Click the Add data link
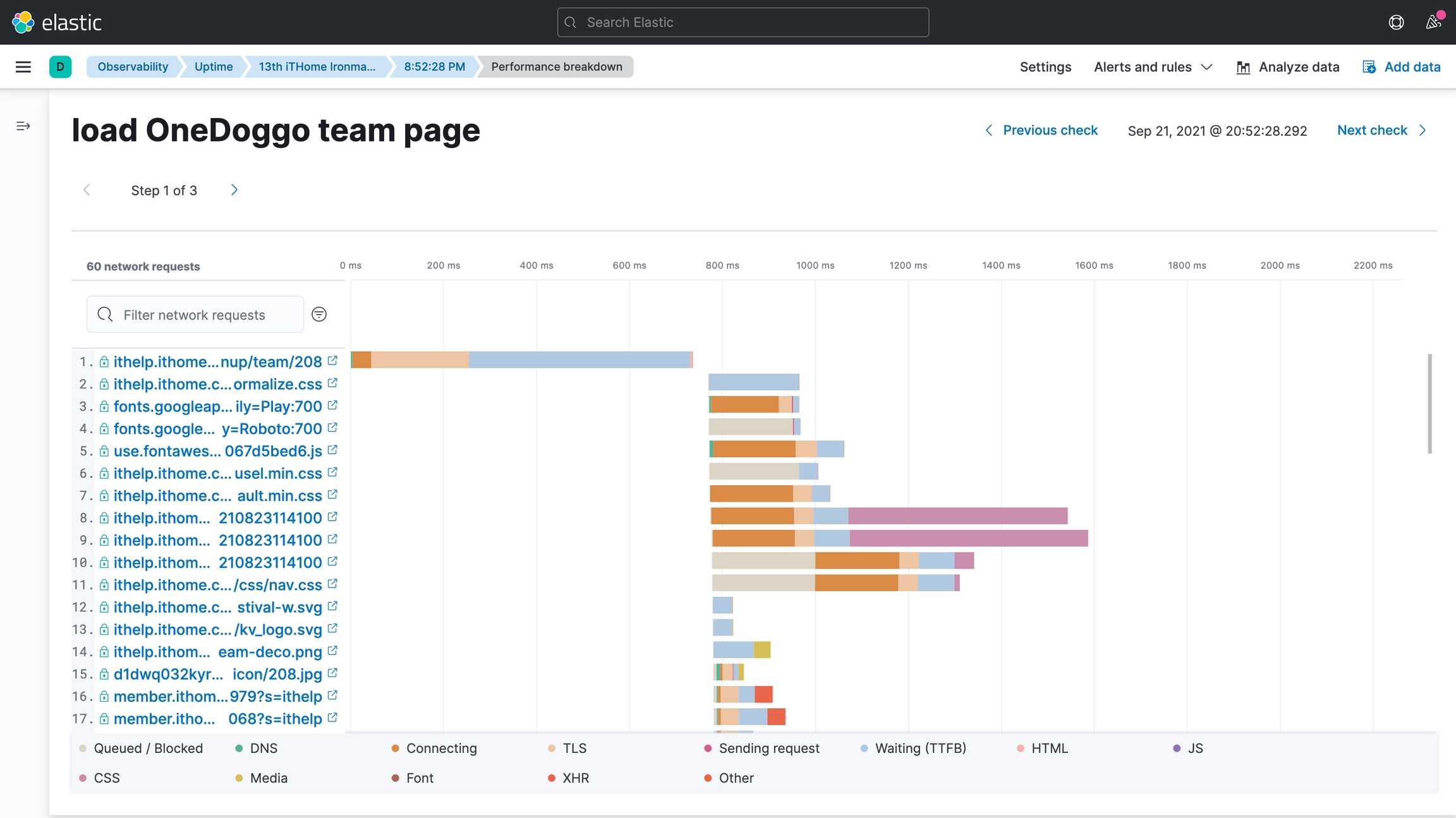 pyautogui.click(x=1402, y=67)
